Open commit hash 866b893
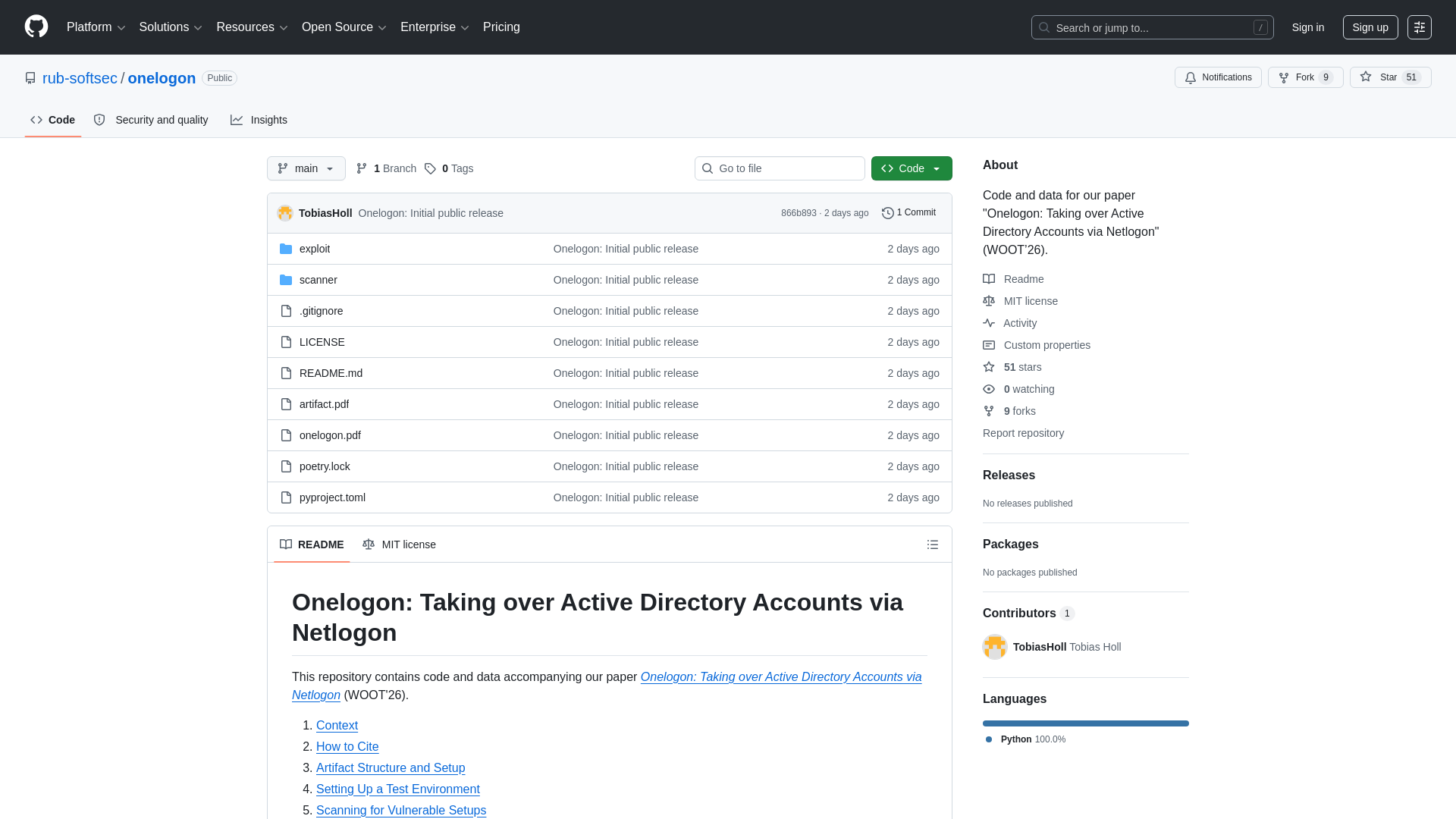The height and width of the screenshot is (819, 1456). click(799, 213)
